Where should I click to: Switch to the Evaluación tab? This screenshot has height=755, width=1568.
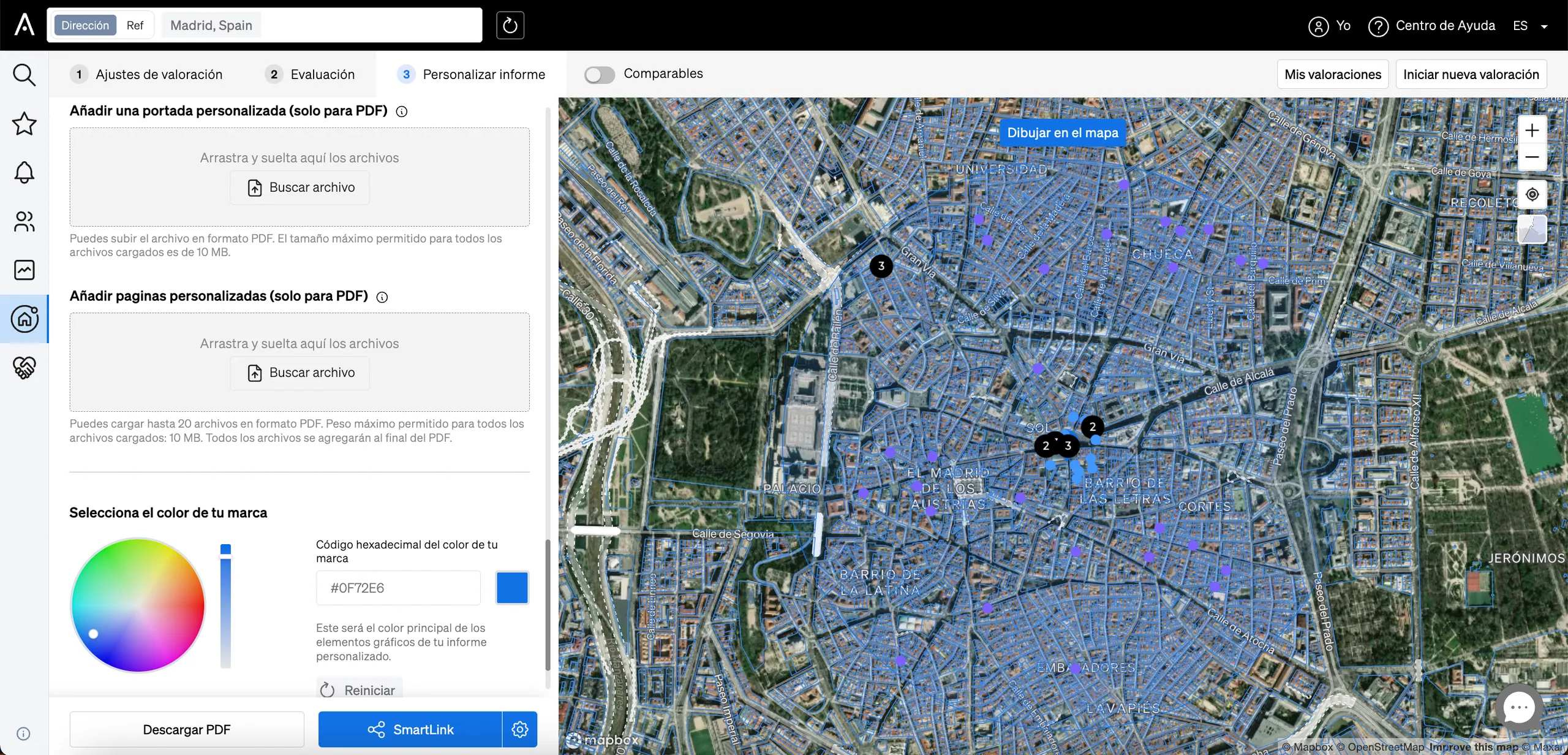click(310, 74)
